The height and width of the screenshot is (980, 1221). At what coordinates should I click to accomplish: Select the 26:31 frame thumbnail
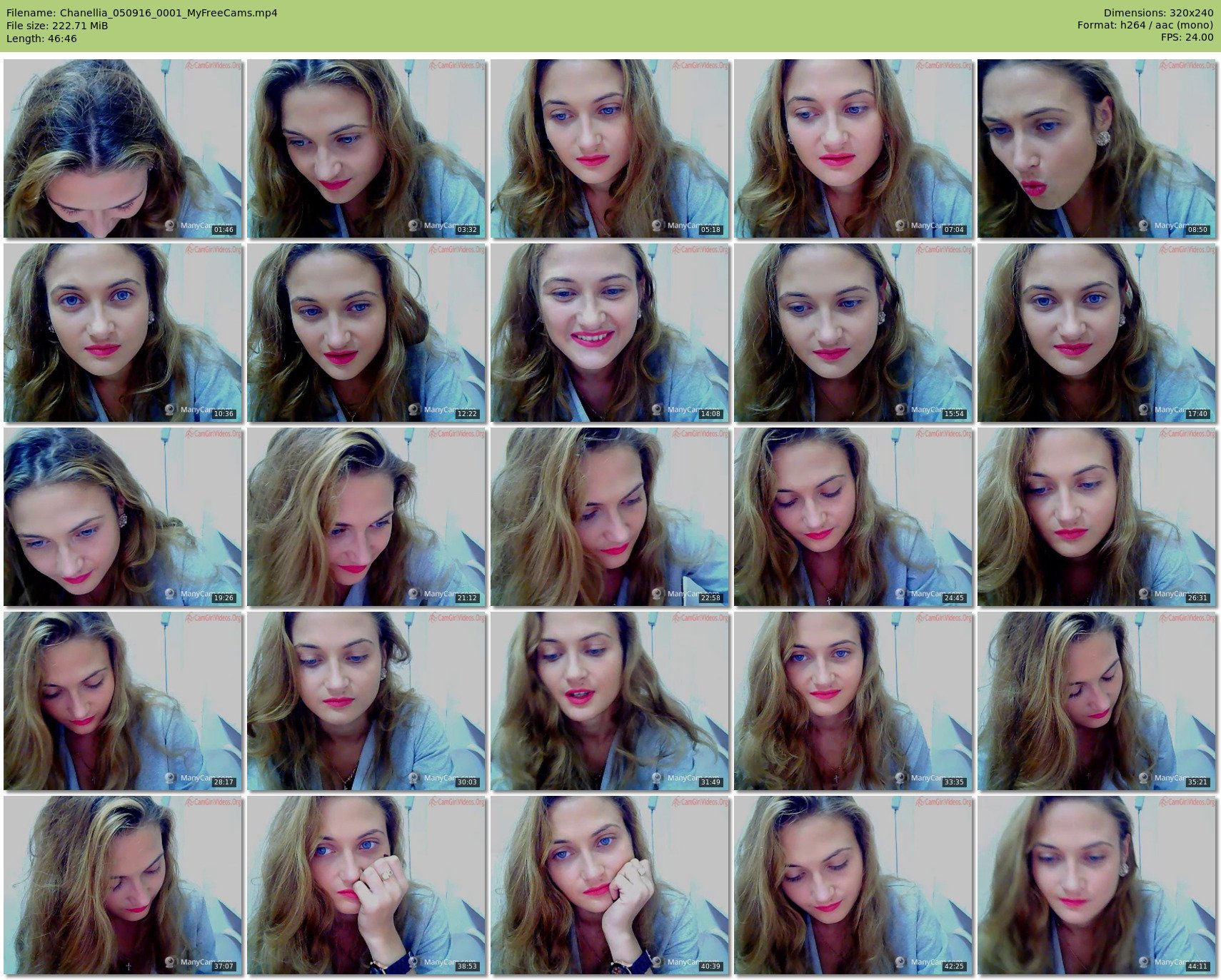click(x=1097, y=517)
